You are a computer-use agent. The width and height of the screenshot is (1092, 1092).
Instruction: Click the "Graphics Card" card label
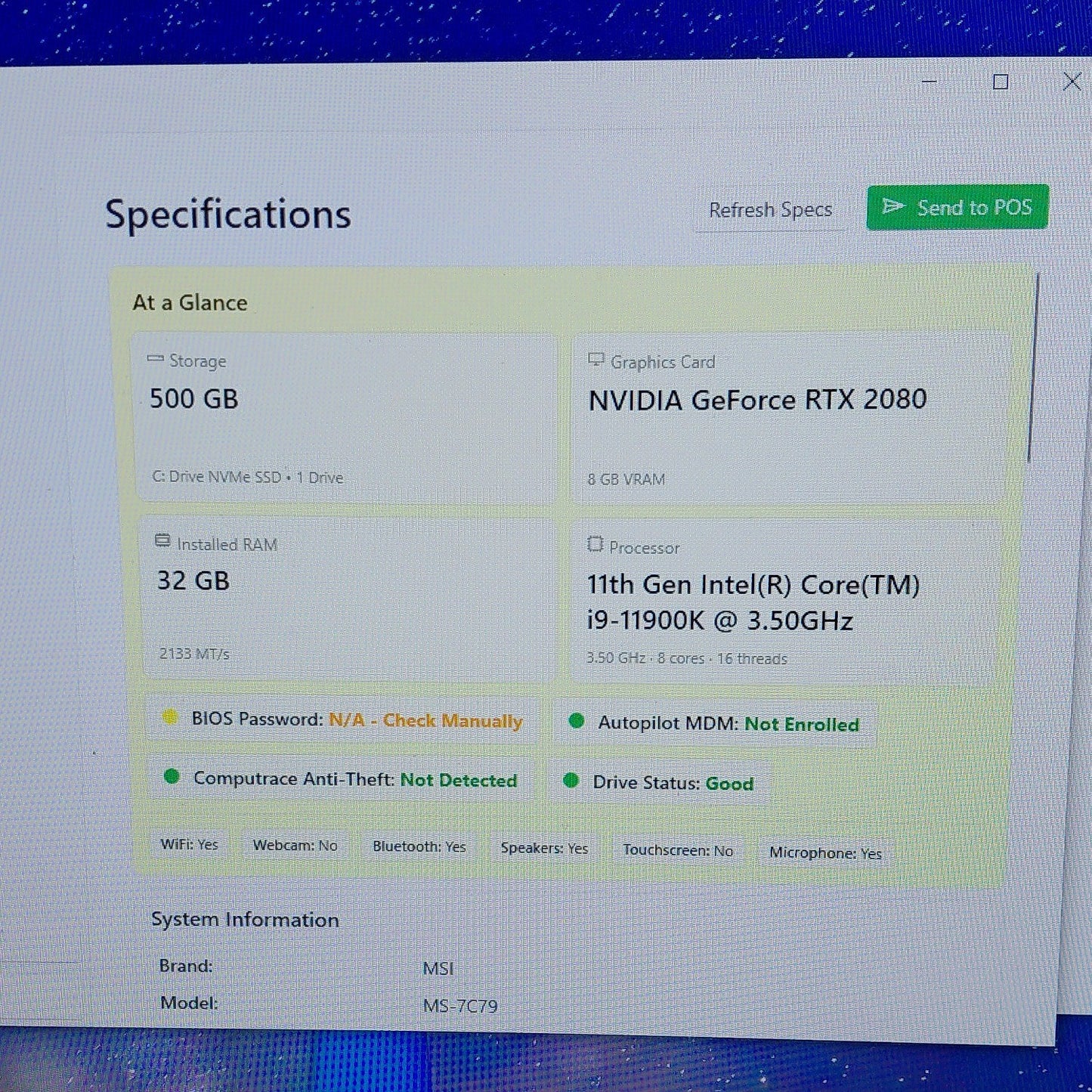tap(663, 362)
